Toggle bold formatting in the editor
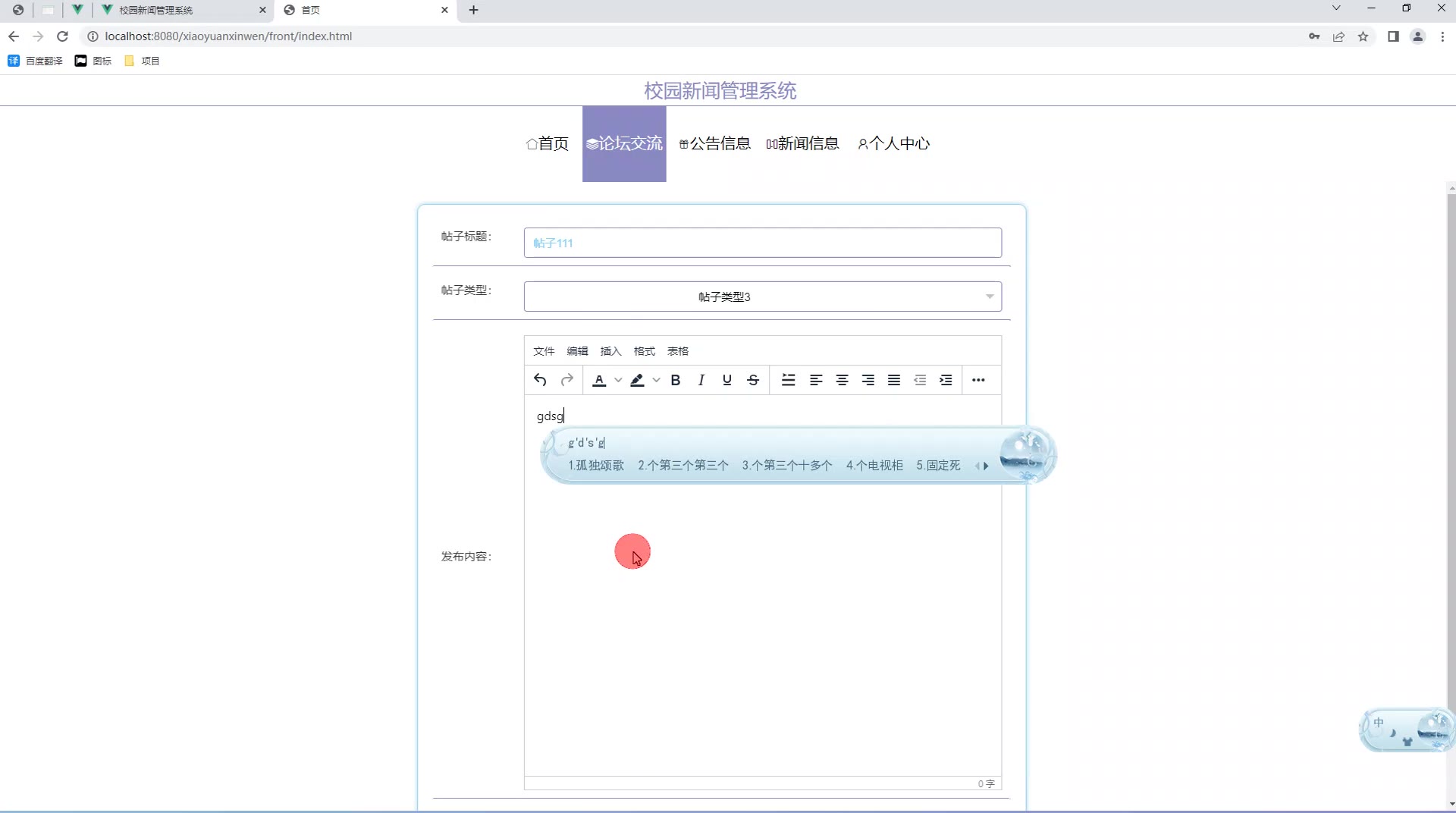The width and height of the screenshot is (1456, 813). click(675, 380)
